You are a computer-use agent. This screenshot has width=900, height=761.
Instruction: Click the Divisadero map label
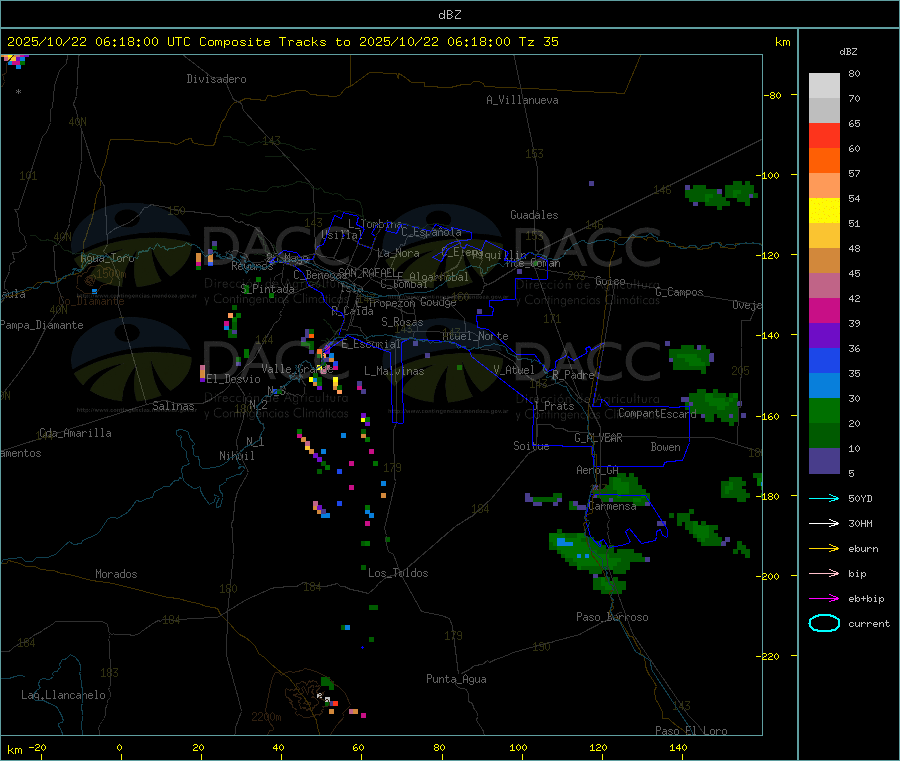pyautogui.click(x=216, y=79)
